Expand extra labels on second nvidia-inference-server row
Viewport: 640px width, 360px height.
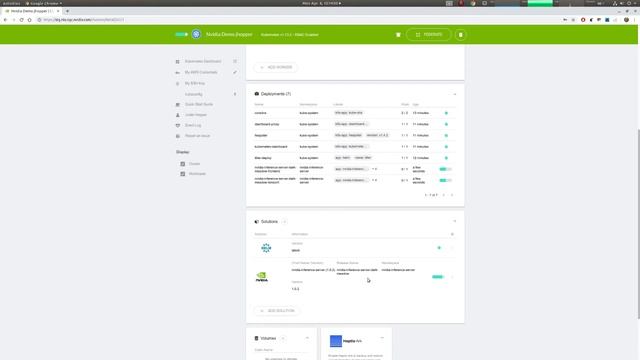[374, 180]
